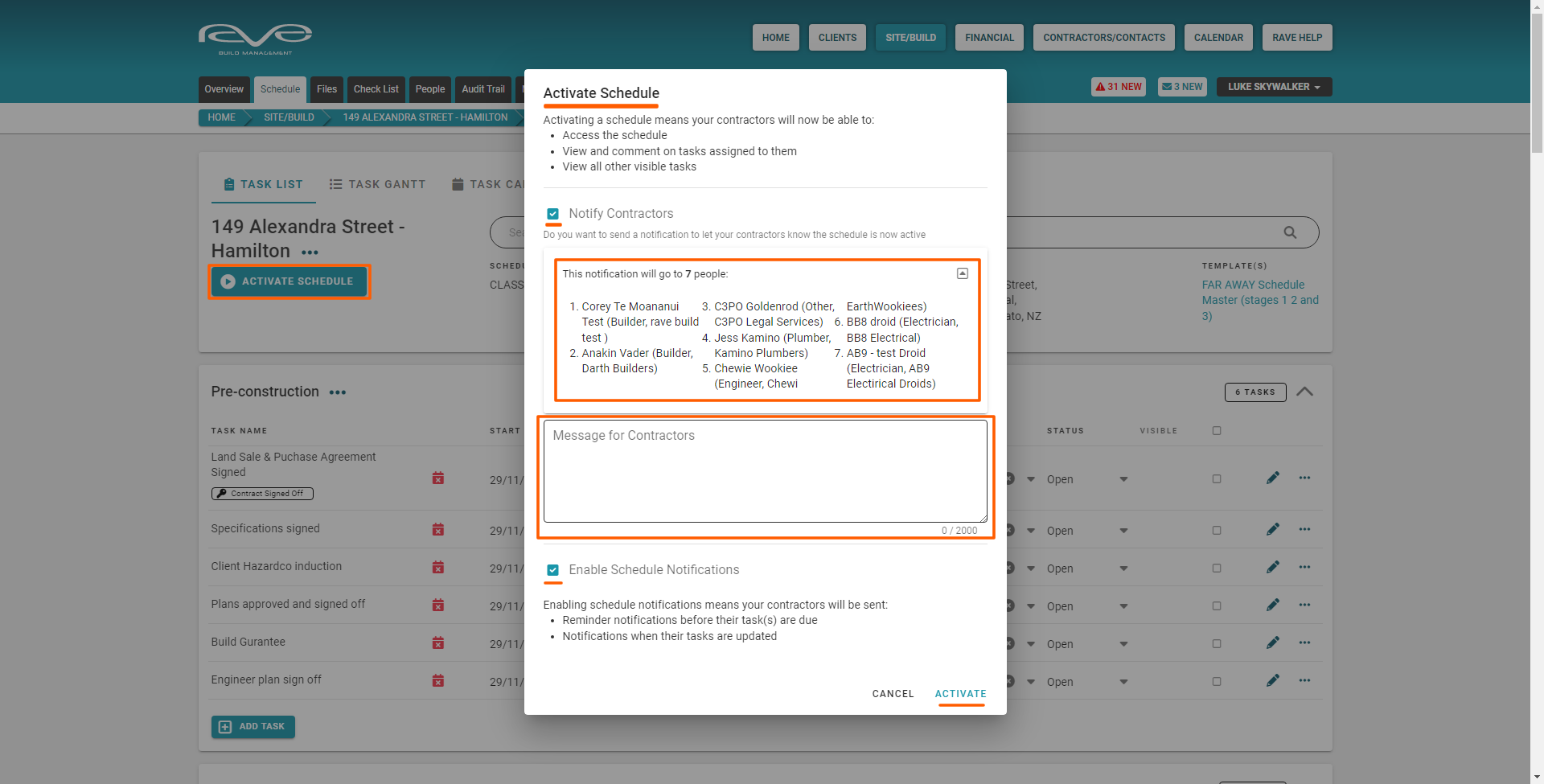Tick visible checkbox for Land Sale task

(x=1217, y=479)
